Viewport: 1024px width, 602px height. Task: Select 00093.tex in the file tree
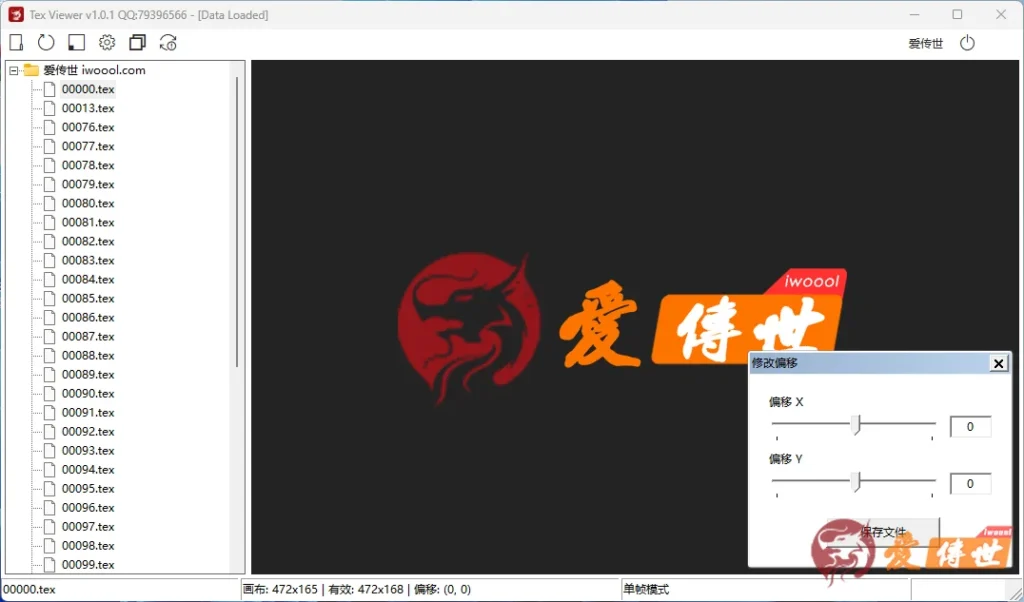click(88, 450)
